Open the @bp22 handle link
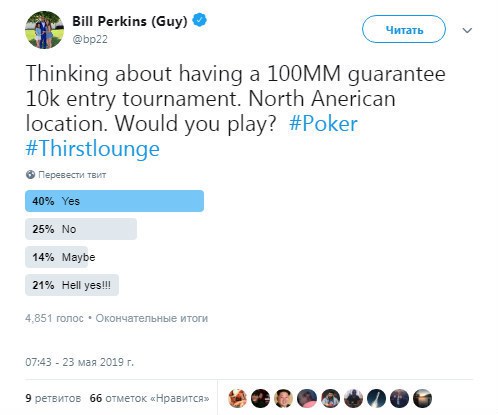The width and height of the screenshot is (498, 415). pos(90,39)
